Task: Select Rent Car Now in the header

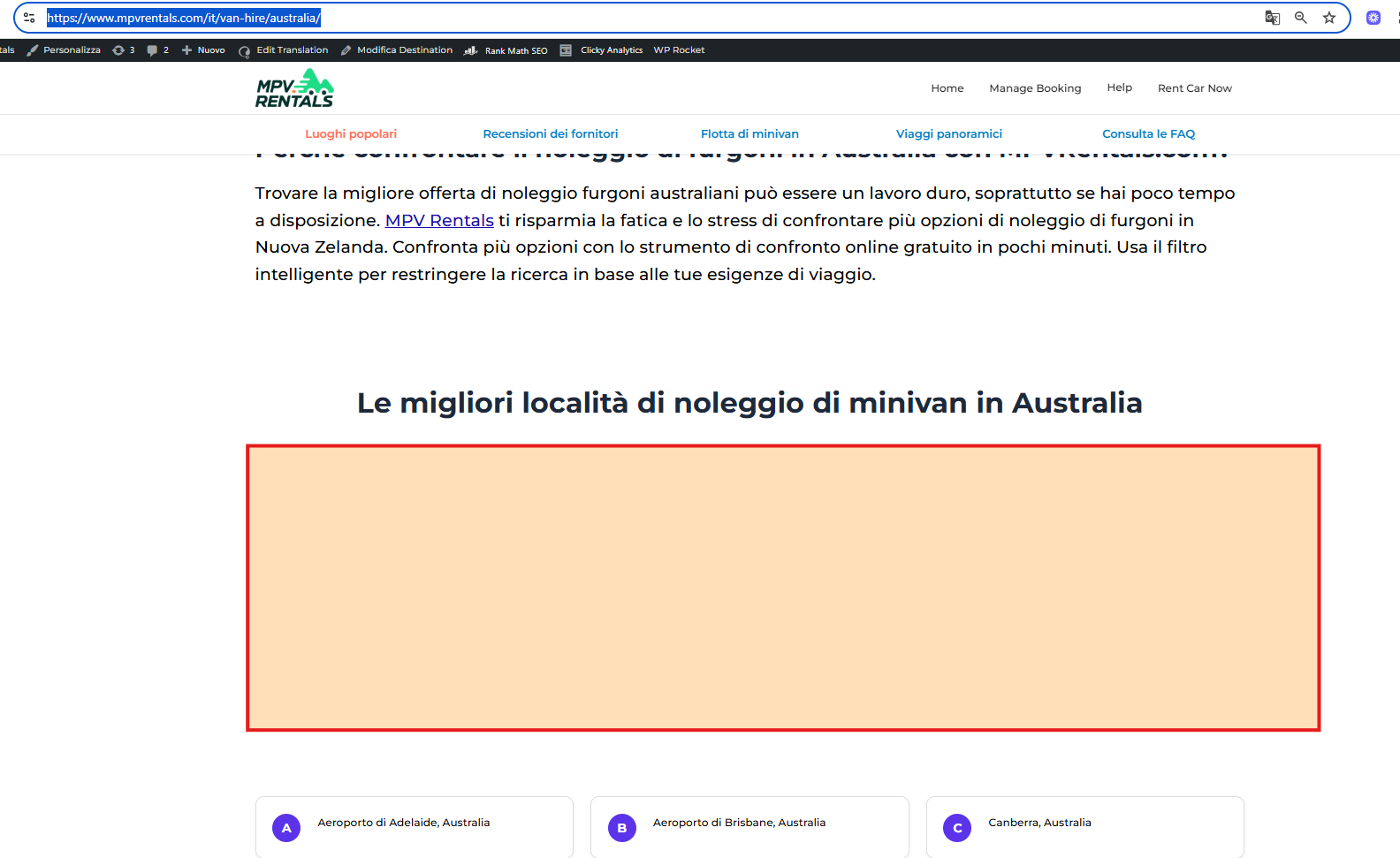Action: pos(1194,88)
